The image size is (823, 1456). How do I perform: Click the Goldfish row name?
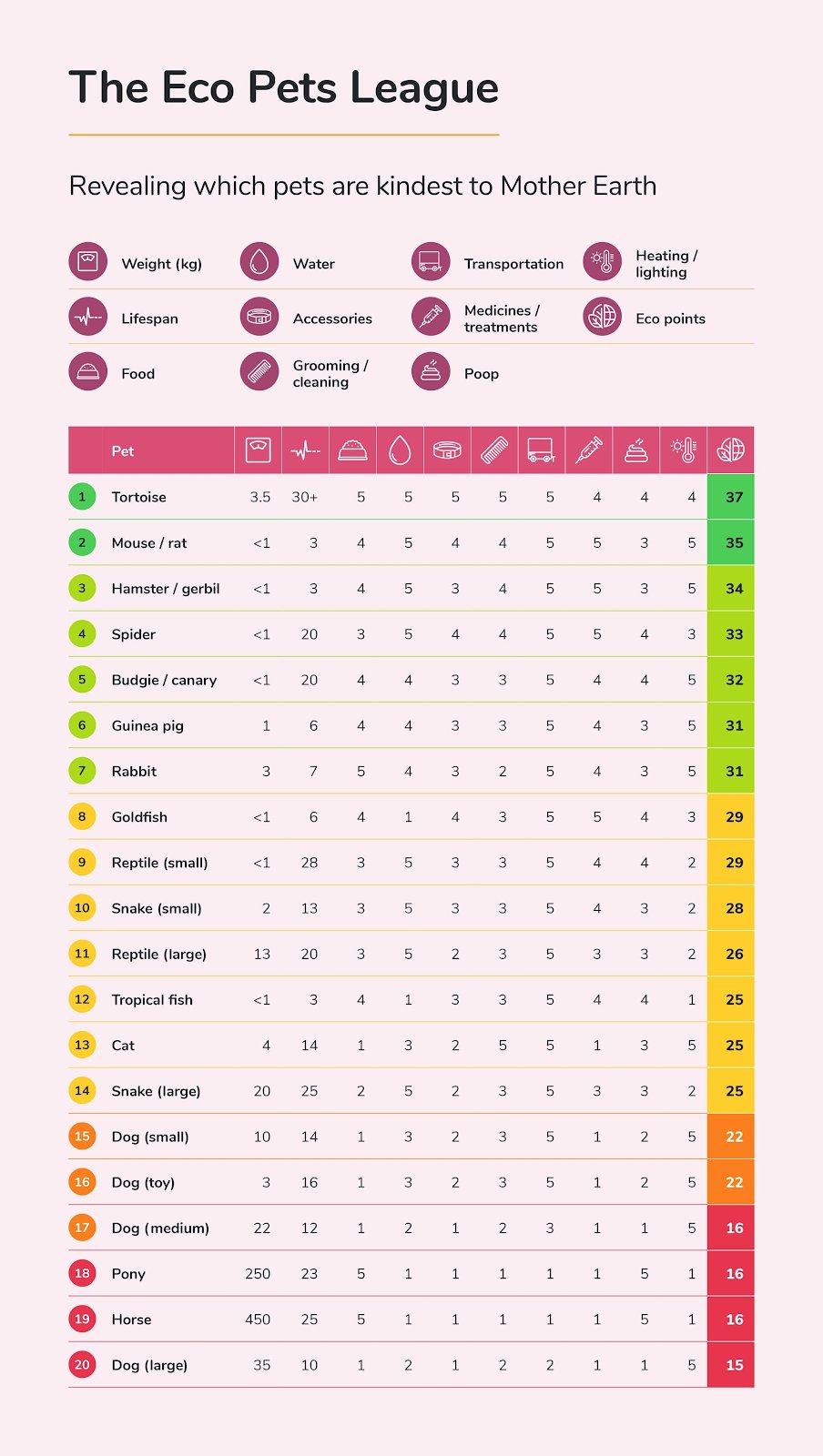coord(139,817)
